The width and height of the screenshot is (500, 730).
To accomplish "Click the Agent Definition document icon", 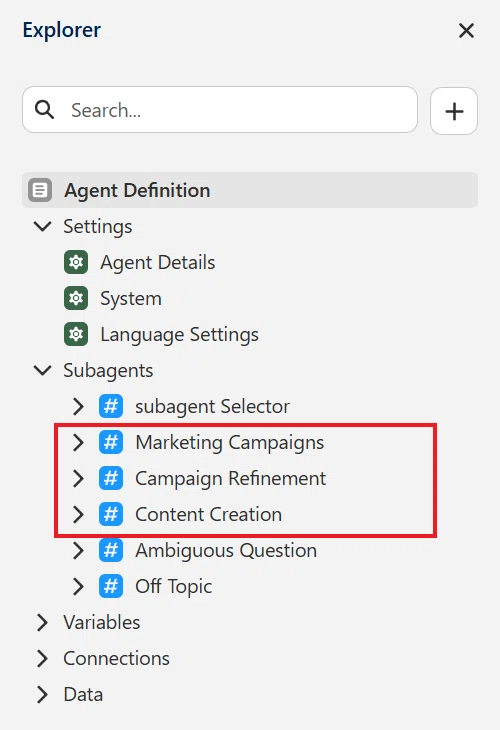I will 40,190.
